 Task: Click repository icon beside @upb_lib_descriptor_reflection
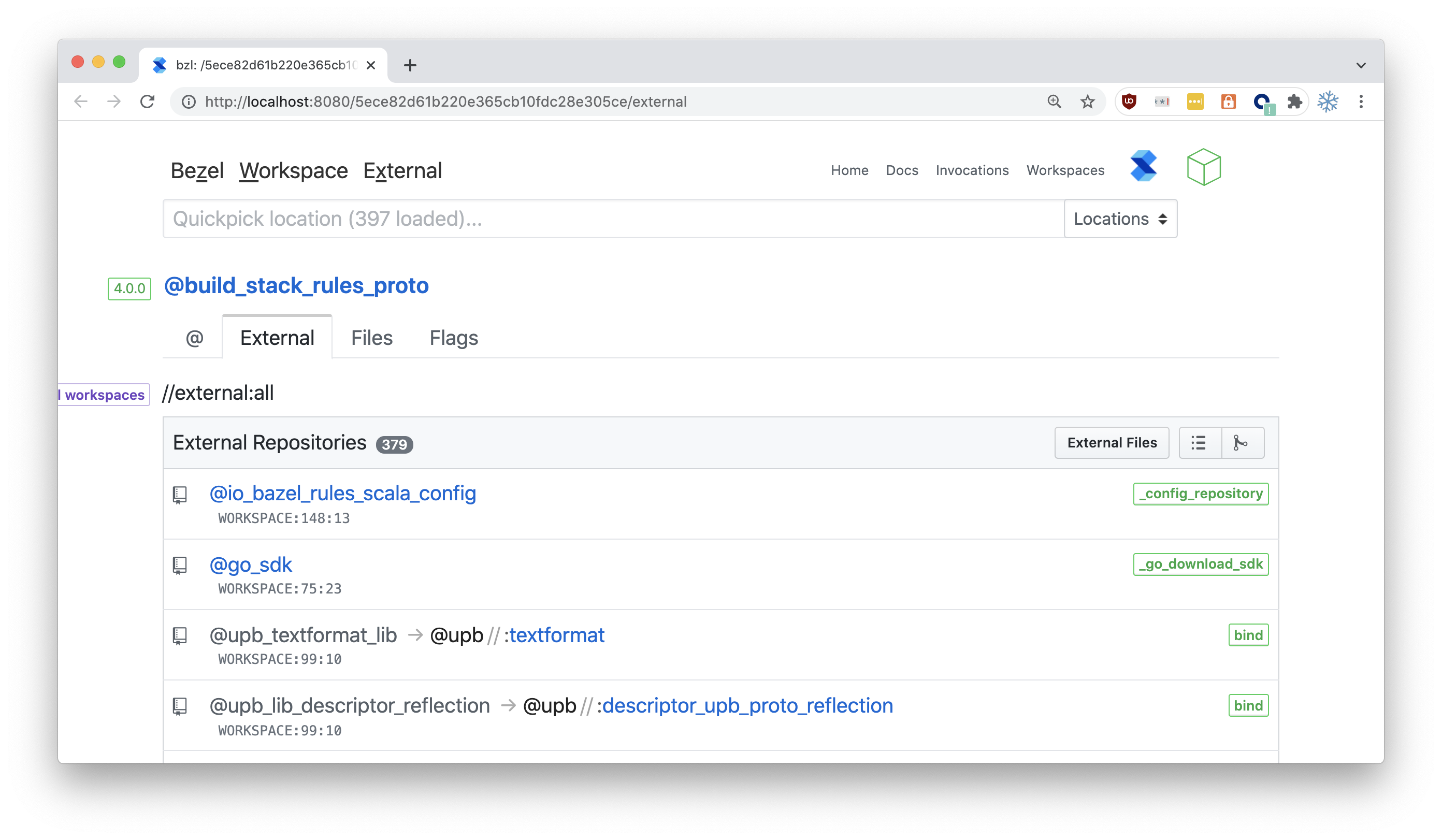(180, 707)
